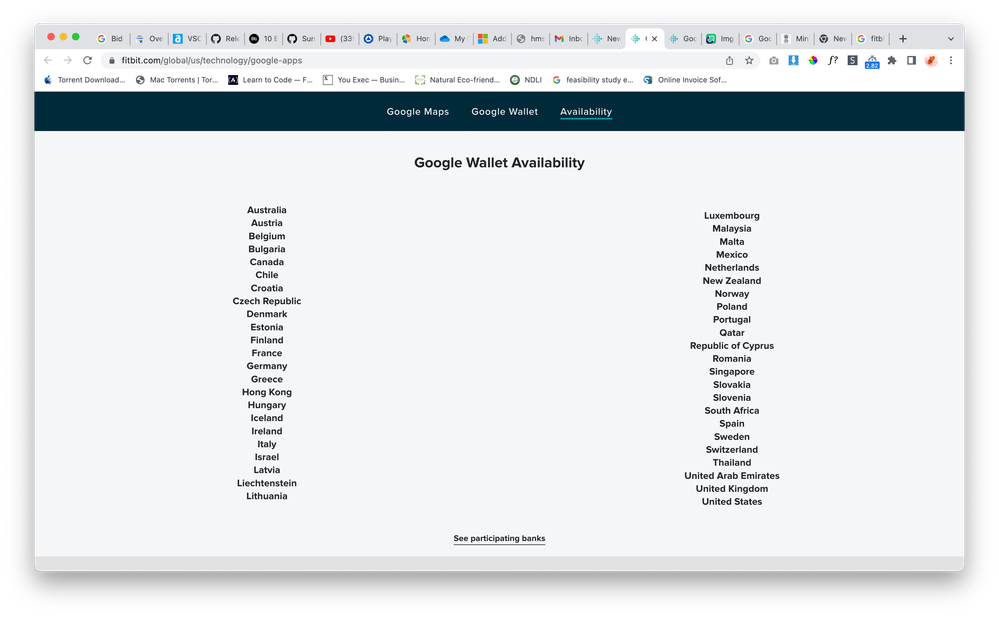Expand the tab search chevron
The image size is (999, 617).
(x=950, y=39)
